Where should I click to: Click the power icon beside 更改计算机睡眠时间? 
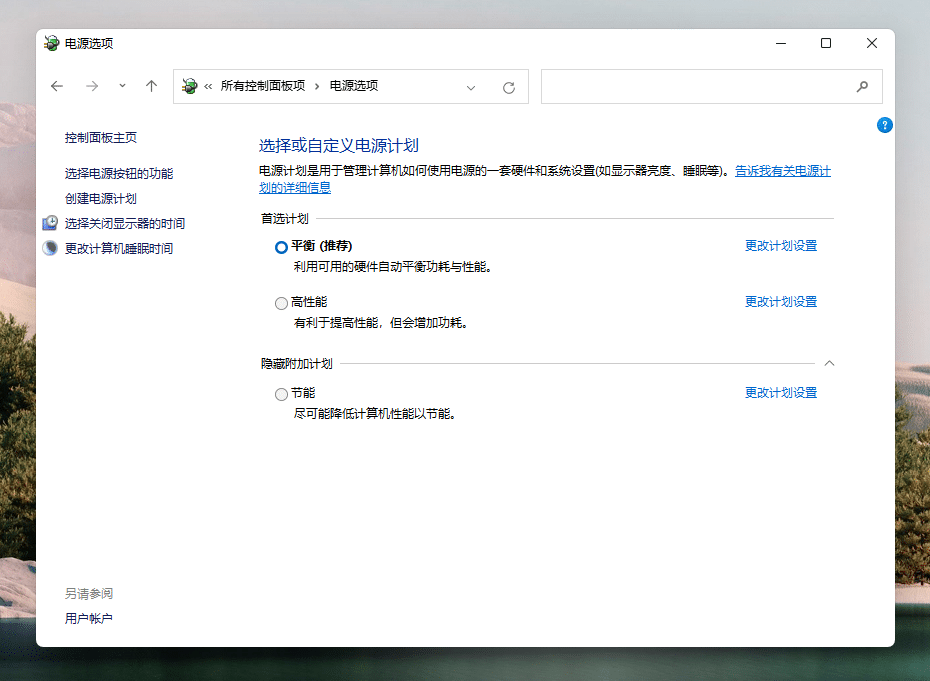click(x=49, y=247)
